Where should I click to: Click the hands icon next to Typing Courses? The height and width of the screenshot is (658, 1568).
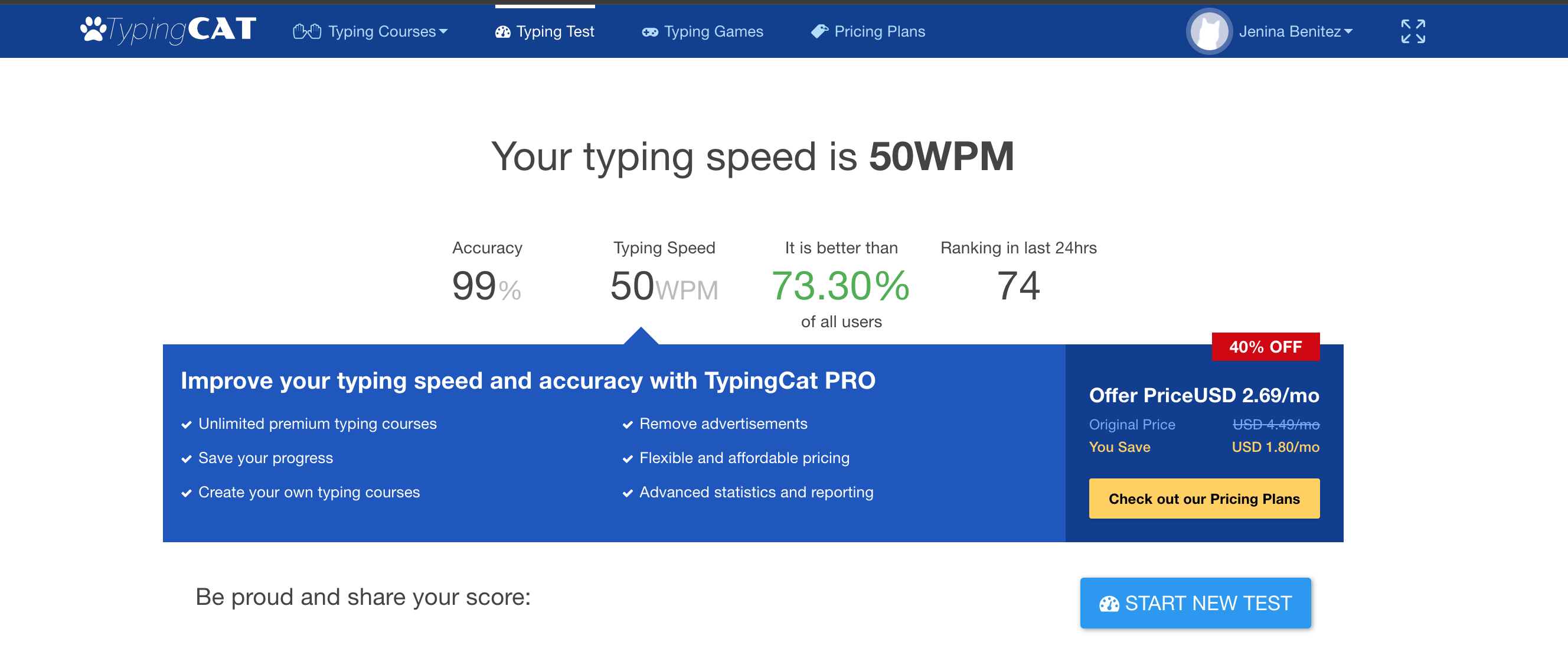[306, 31]
